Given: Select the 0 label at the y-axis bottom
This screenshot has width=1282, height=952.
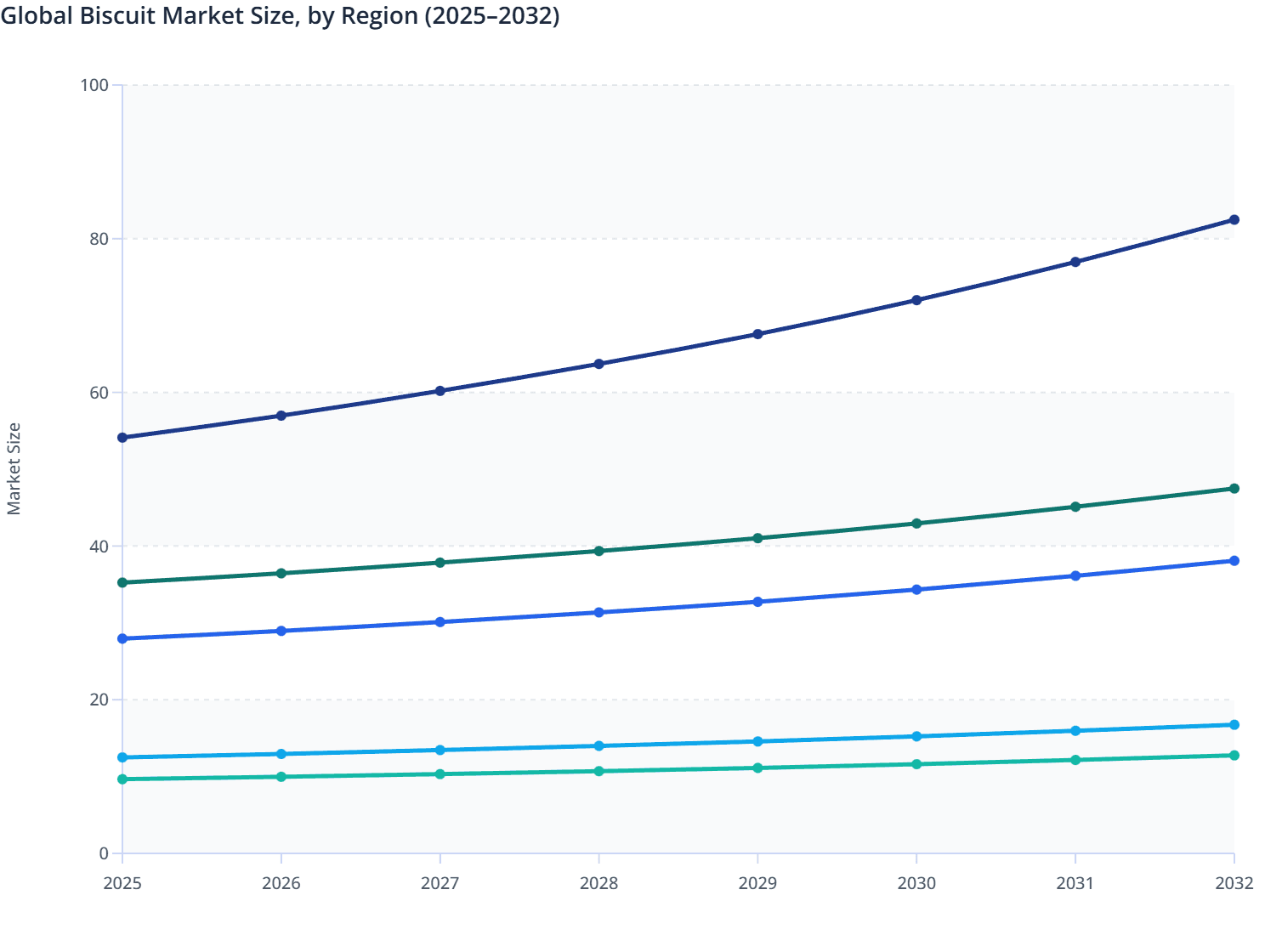Looking at the screenshot, I should [x=104, y=852].
